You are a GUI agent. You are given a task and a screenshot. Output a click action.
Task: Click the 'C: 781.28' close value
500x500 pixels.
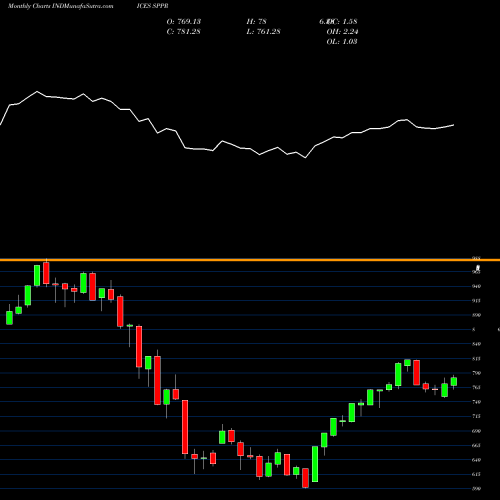coord(184,31)
